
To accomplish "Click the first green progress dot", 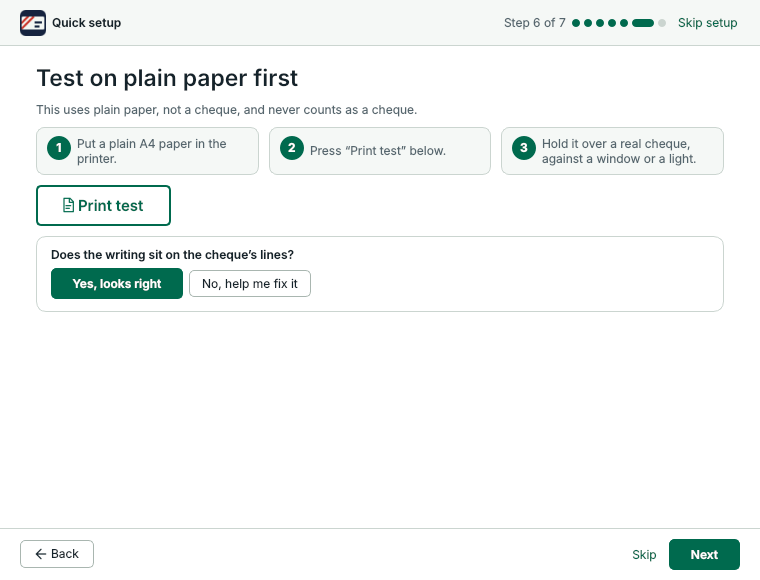I will (576, 23).
